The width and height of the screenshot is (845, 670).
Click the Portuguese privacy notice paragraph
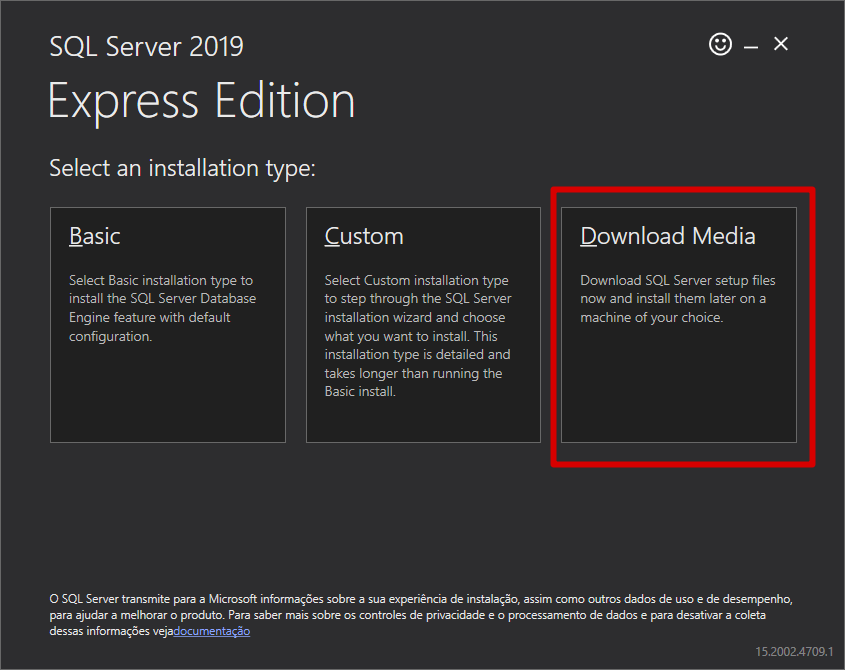[421, 615]
